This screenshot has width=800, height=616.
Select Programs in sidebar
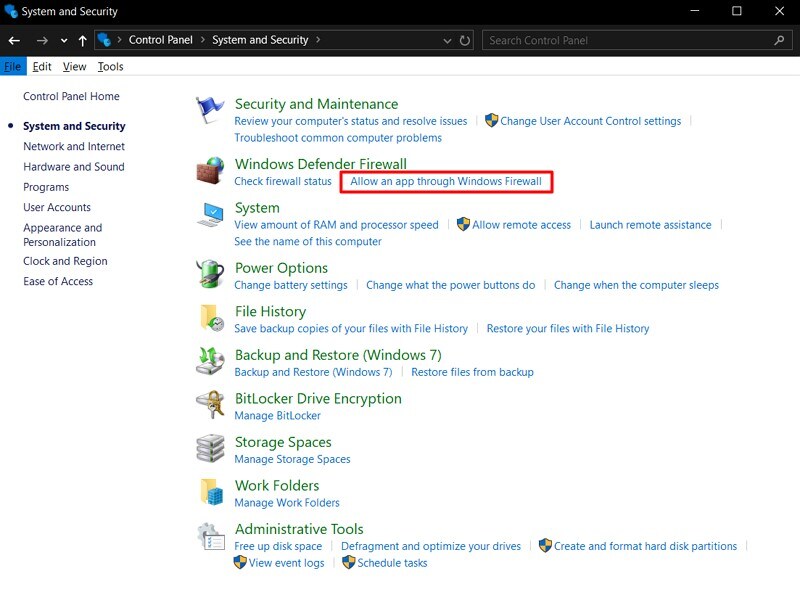46,187
